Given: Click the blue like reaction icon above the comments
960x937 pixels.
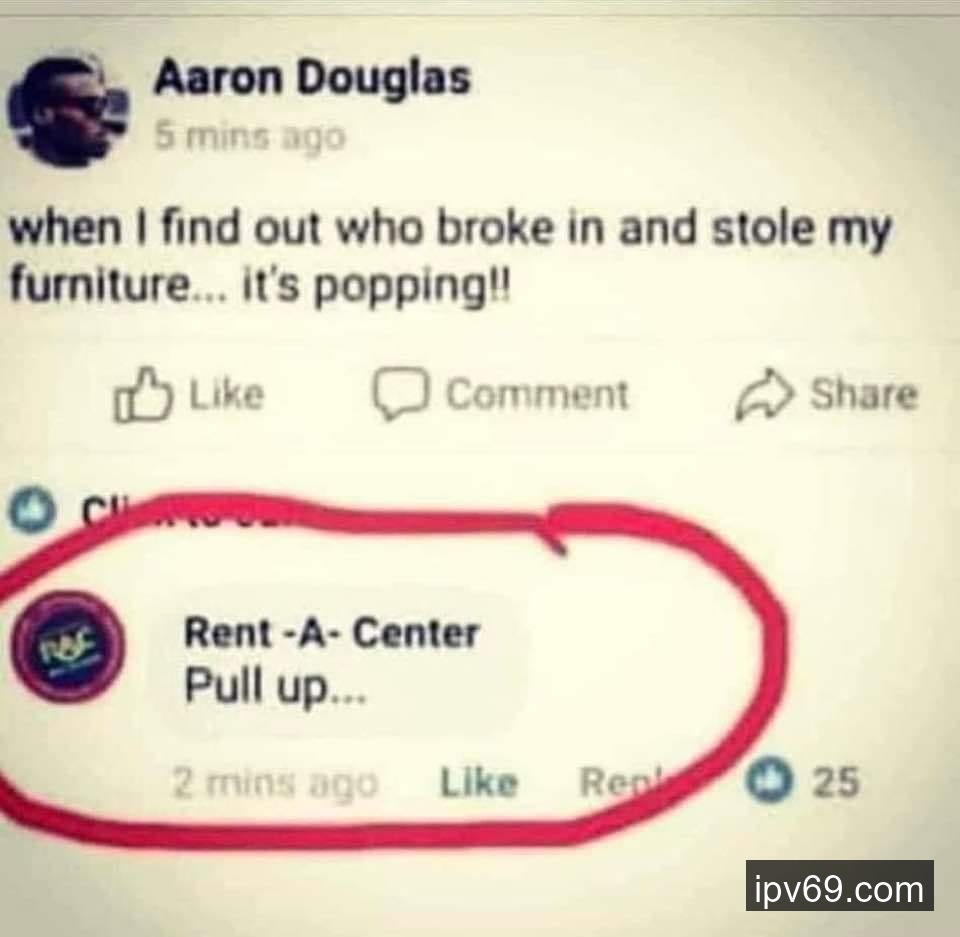Looking at the screenshot, I should 29,510.
